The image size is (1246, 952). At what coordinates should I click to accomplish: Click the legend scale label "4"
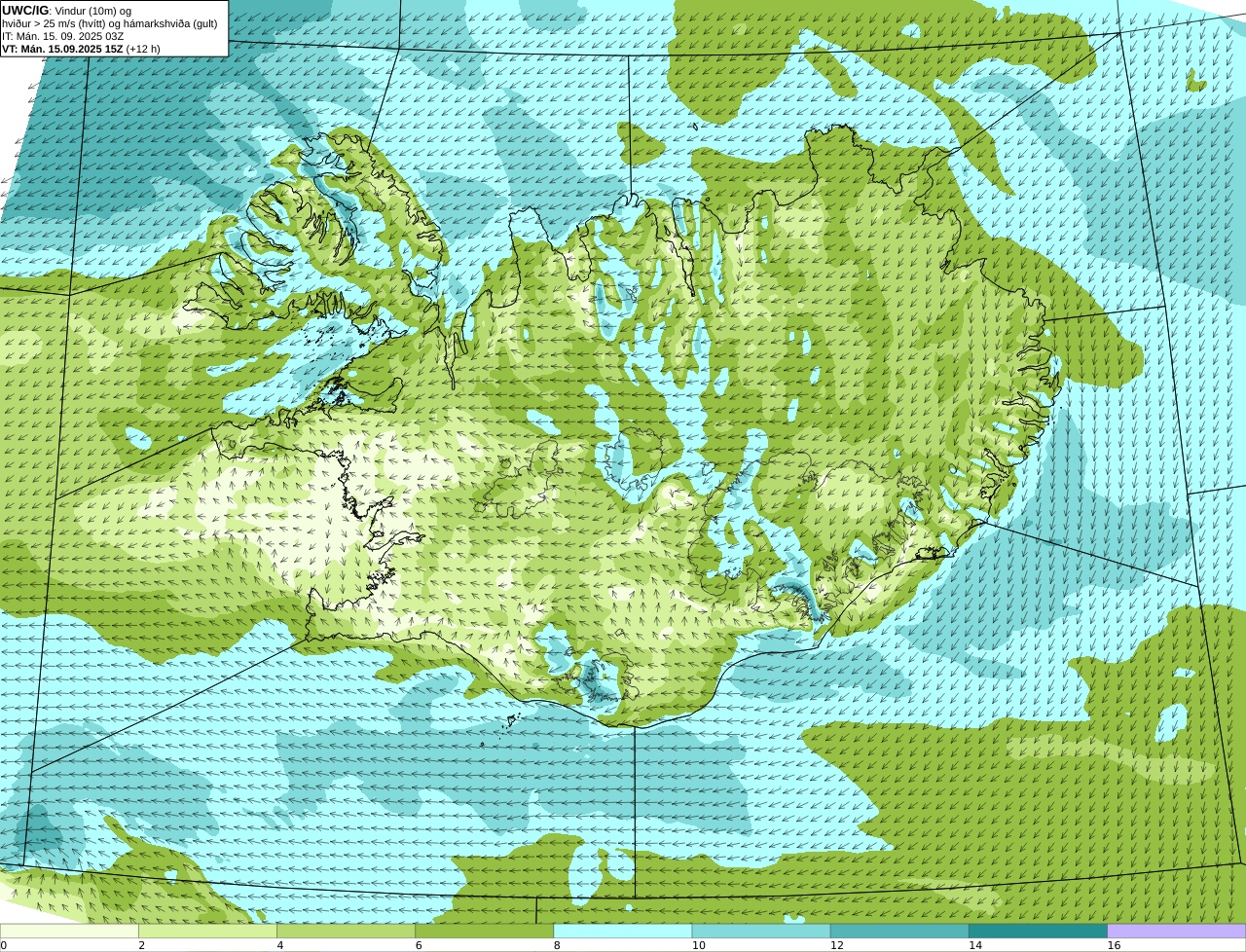click(280, 945)
